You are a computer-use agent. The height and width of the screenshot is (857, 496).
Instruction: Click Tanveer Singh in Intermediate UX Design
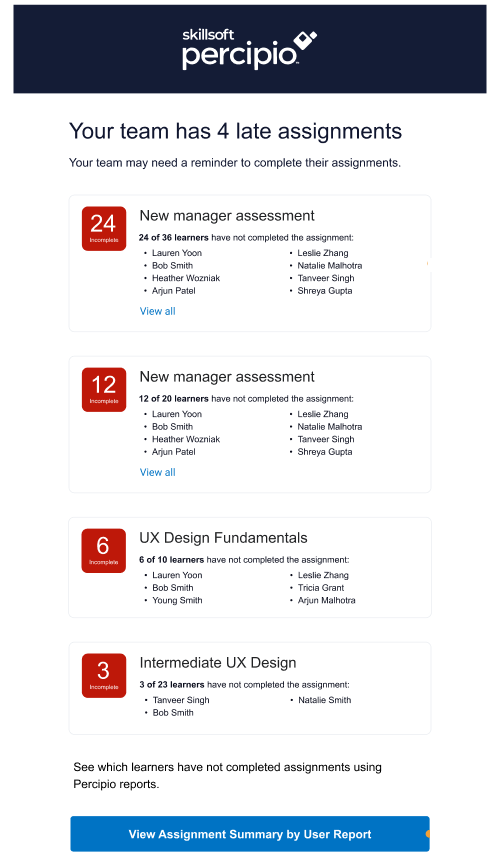point(181,700)
